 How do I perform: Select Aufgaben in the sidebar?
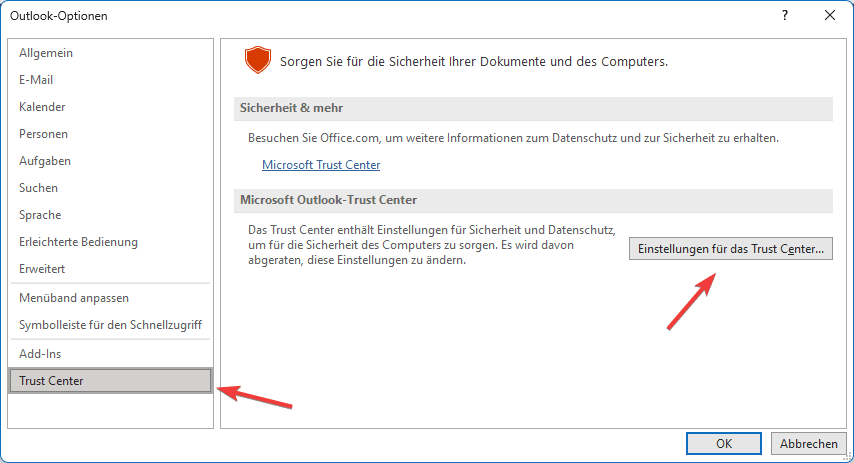click(45, 161)
